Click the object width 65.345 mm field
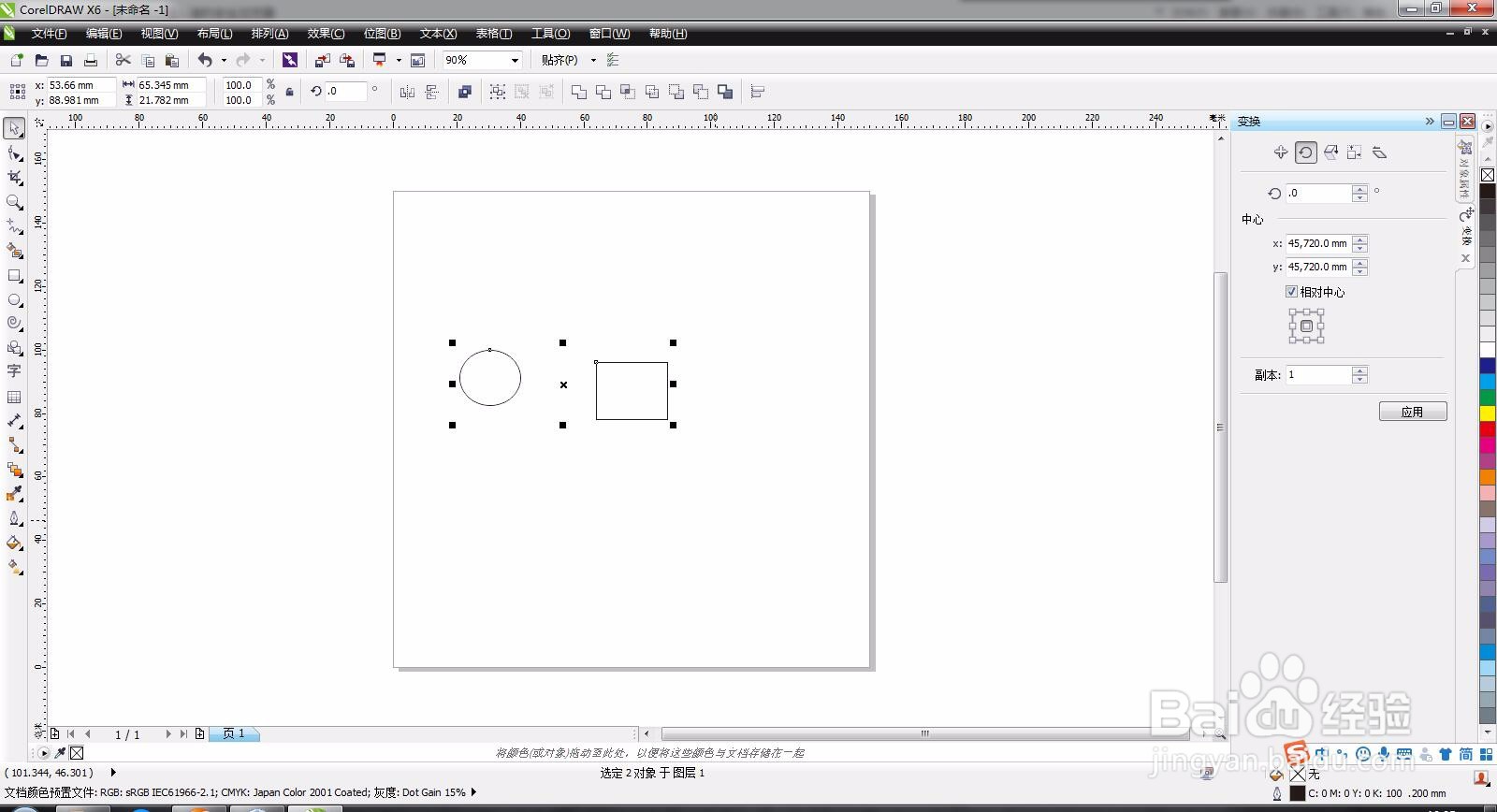The image size is (1497, 812). 170,84
